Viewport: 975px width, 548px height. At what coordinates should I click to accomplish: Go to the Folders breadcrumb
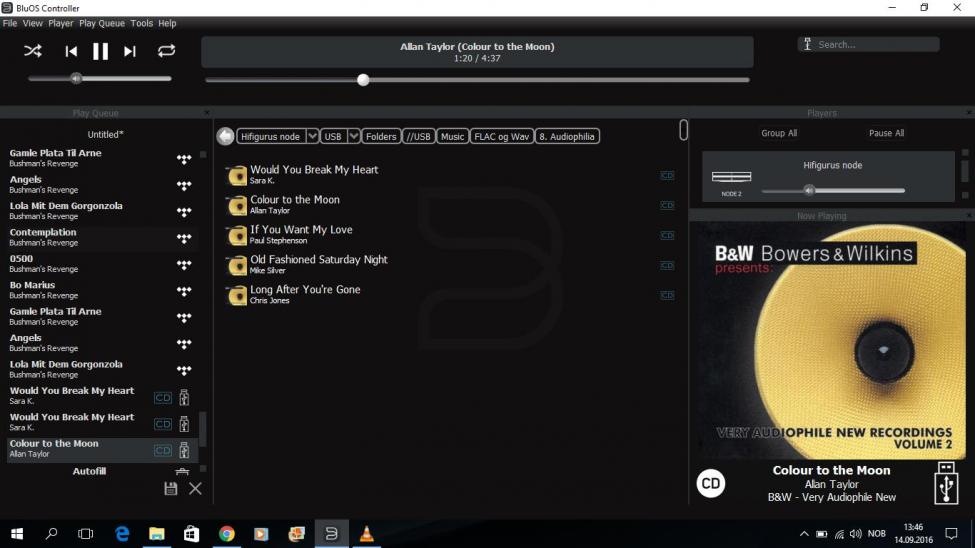pos(381,136)
